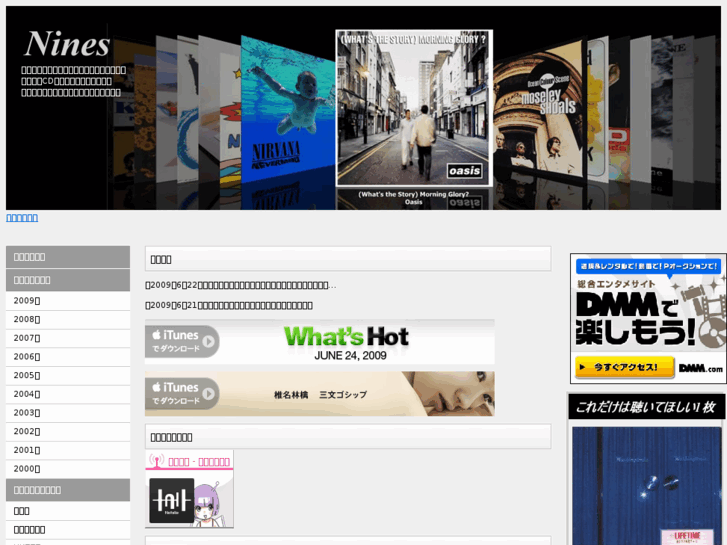Viewport: 727px width, 545px height.
Task: Click the gray sidebar header below 2000
Action: tap(68, 490)
